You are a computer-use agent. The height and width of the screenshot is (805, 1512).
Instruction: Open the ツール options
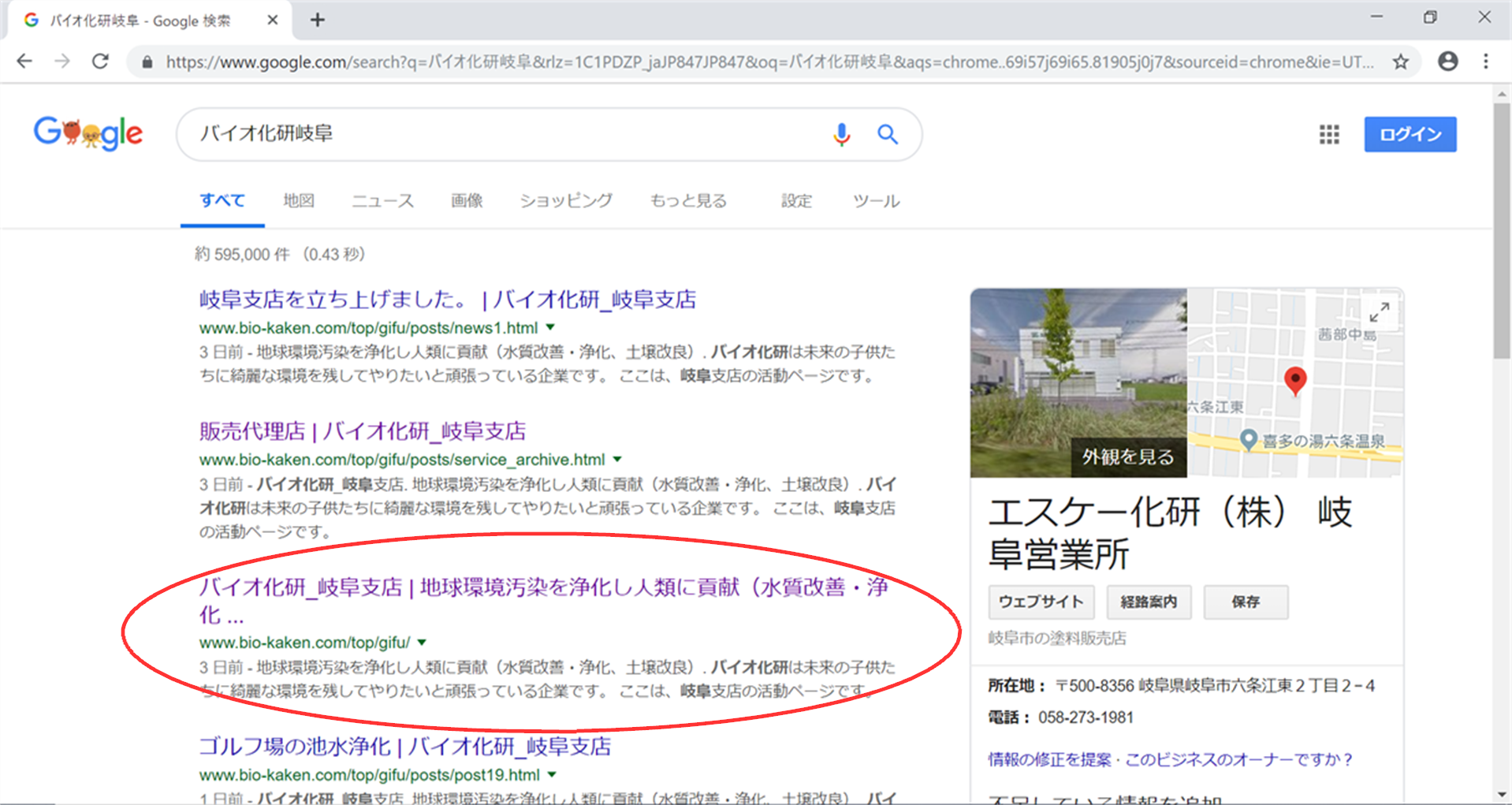[x=876, y=201]
